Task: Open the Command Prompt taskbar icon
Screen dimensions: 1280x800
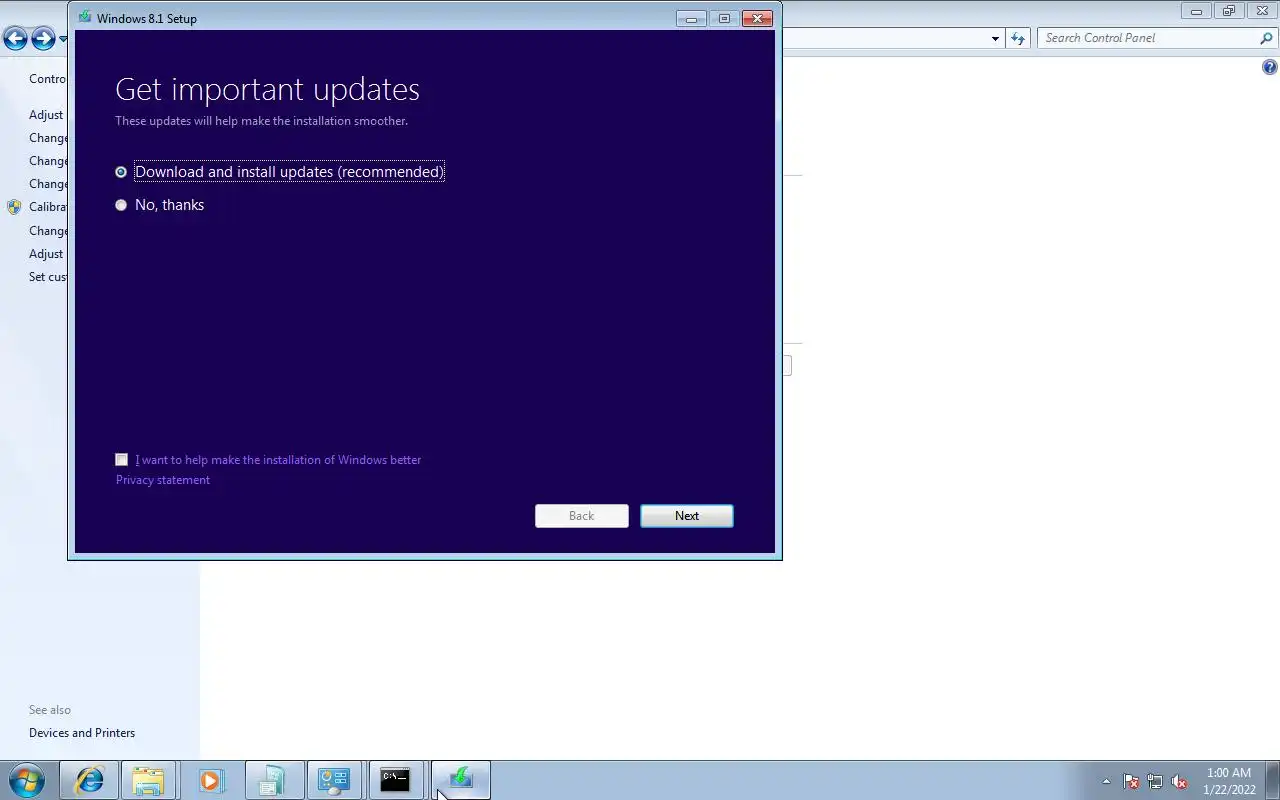Action: (x=396, y=780)
